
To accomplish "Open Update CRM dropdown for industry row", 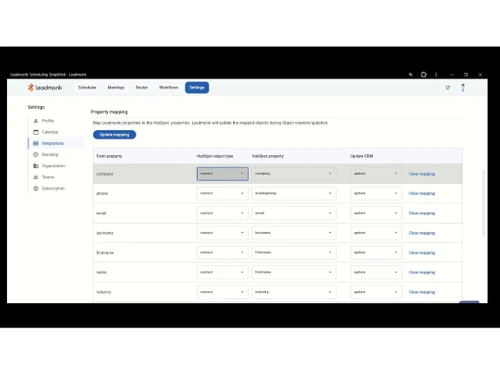I will [376, 292].
